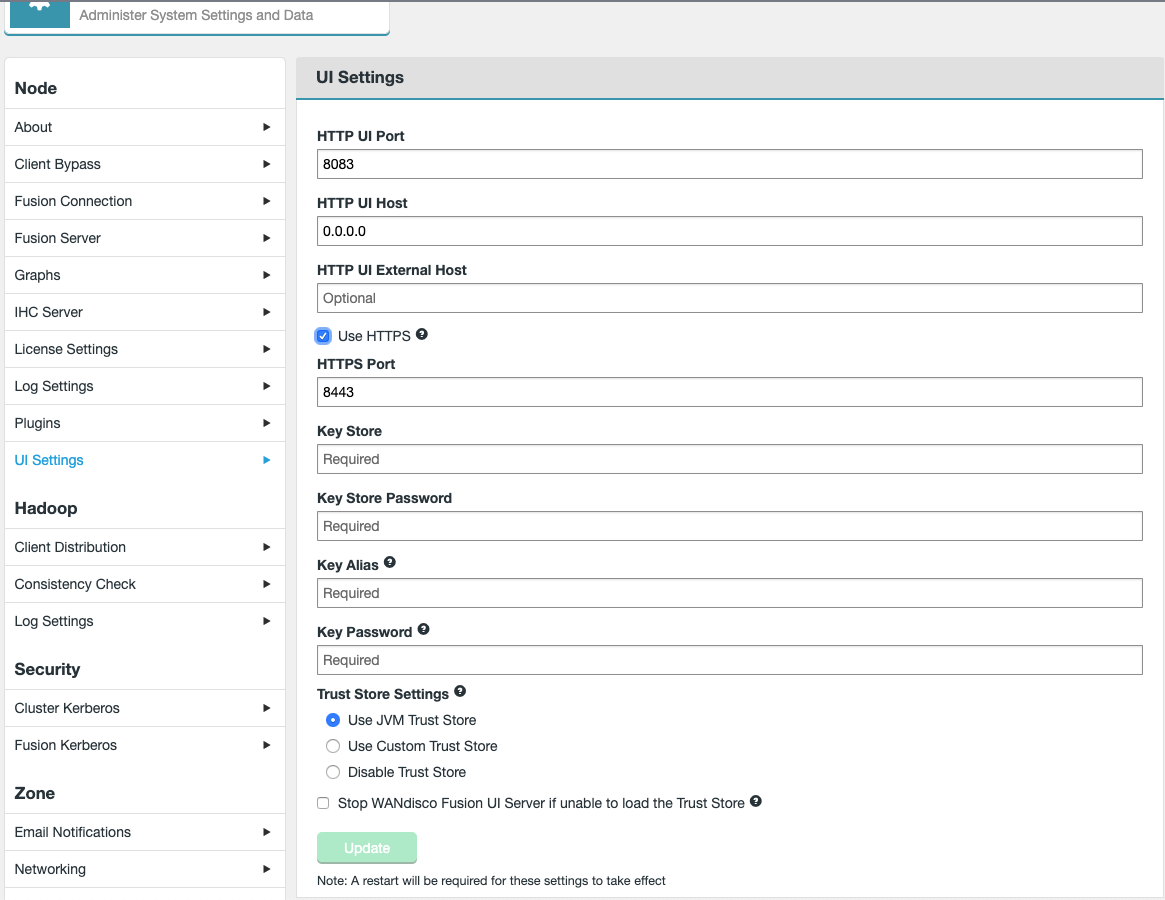Expand the Fusion Server entry
The image size is (1165, 900).
pos(268,238)
